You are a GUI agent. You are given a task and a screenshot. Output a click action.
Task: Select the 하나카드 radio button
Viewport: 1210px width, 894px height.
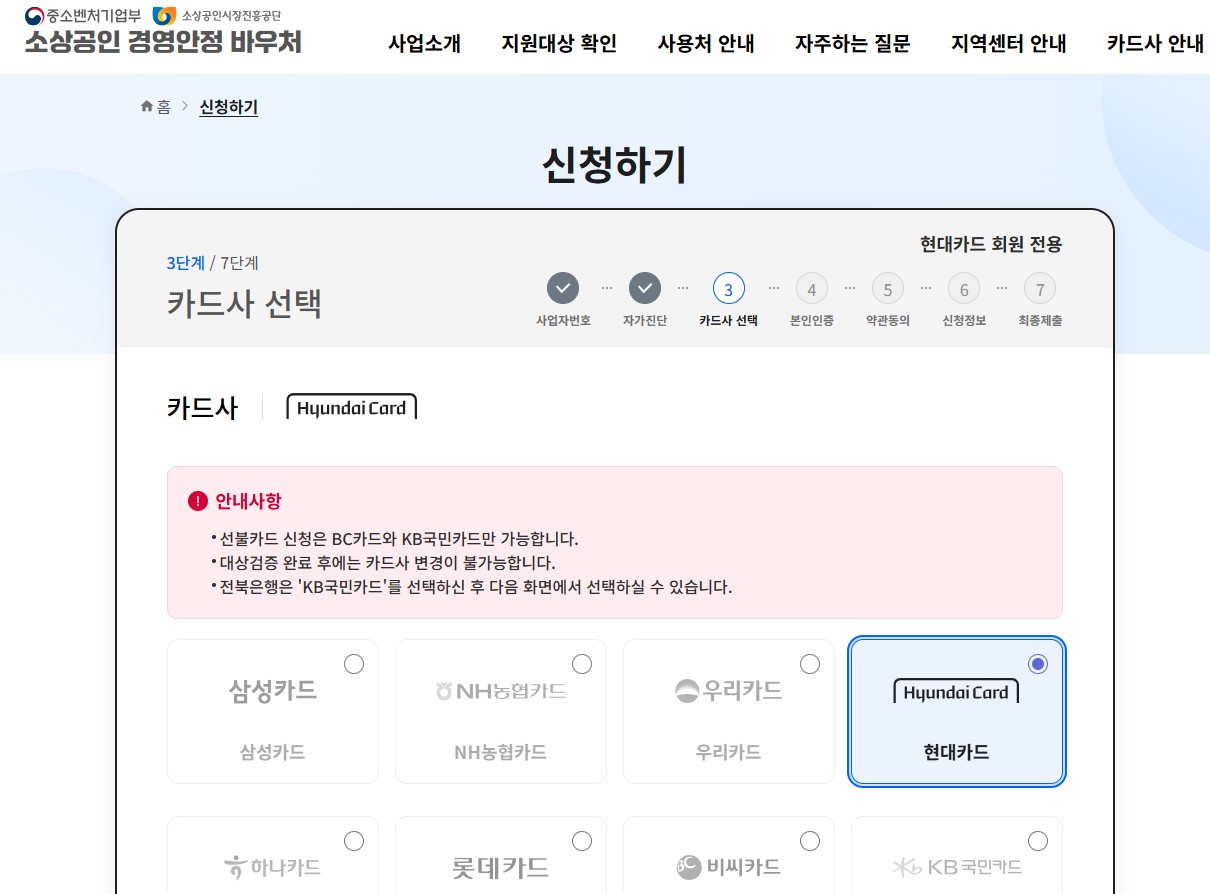354,841
